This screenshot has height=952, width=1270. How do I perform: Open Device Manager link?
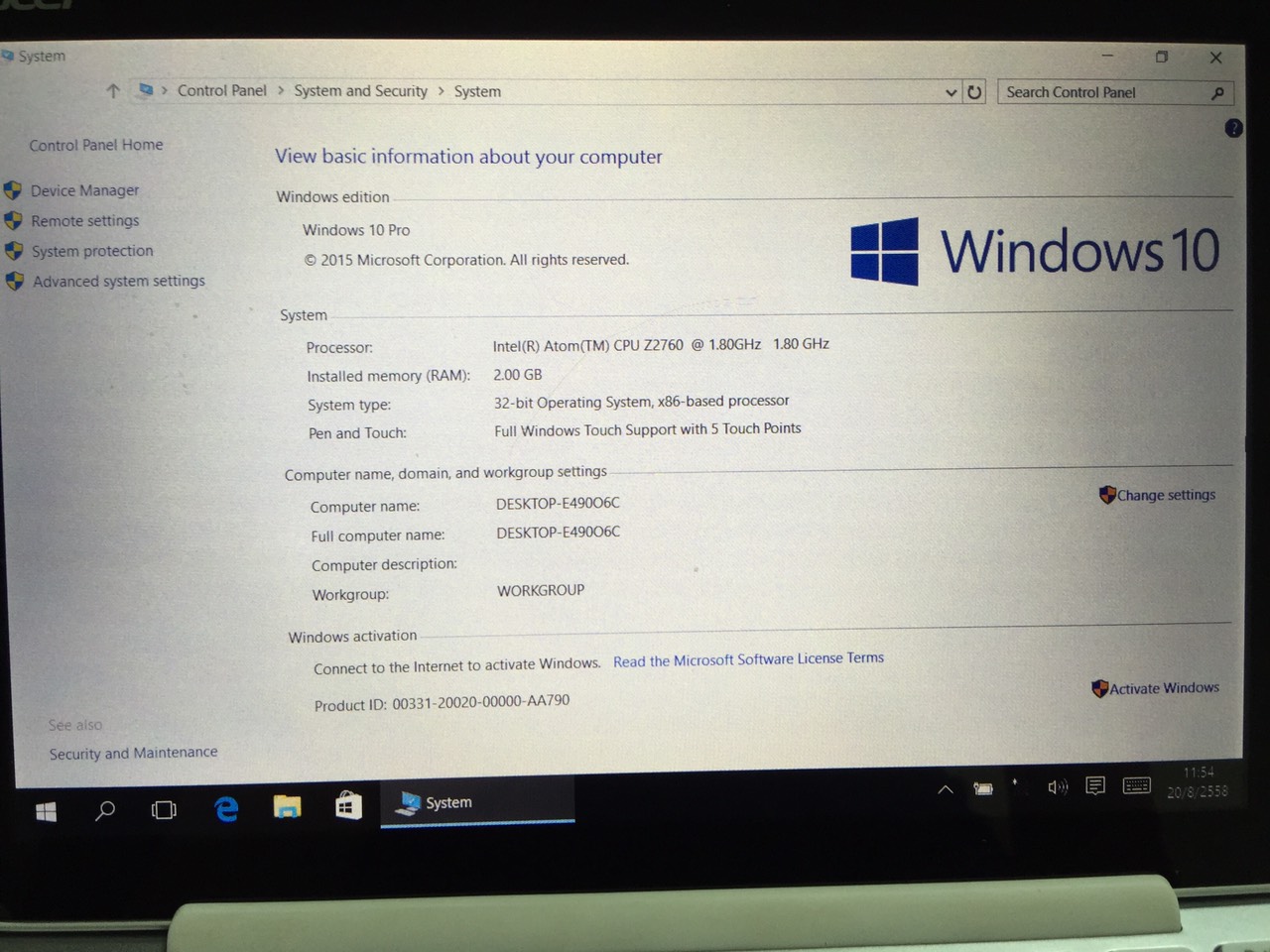click(x=84, y=190)
